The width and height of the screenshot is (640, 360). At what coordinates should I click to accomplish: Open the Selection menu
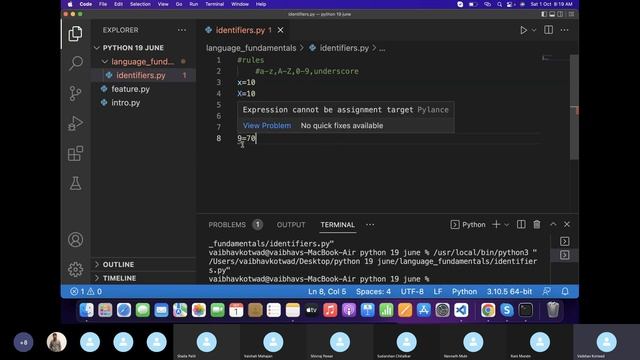click(140, 4)
